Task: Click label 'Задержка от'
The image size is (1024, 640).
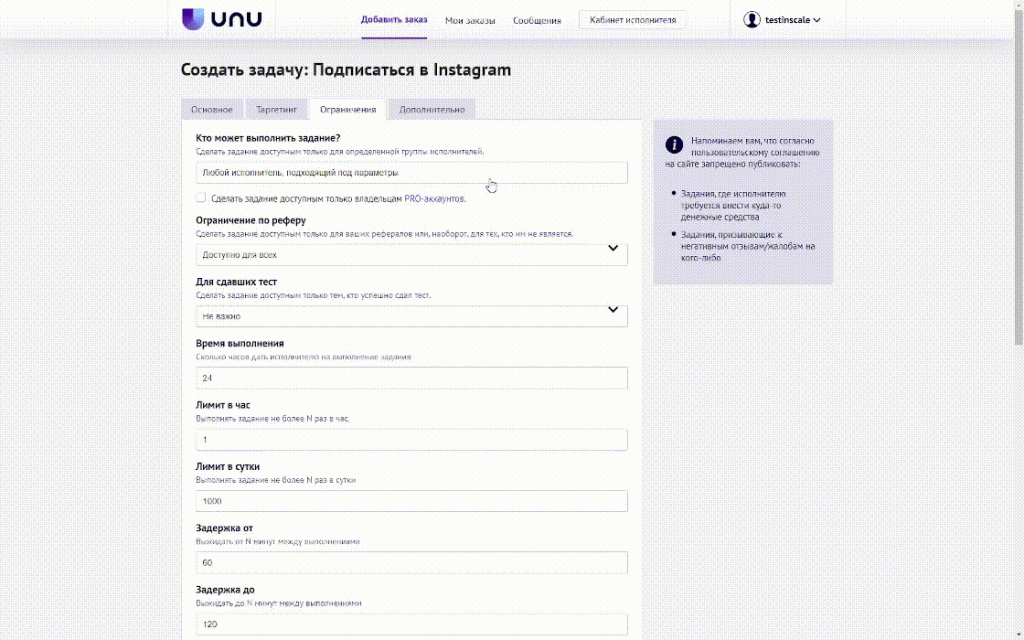Action: 224,528
